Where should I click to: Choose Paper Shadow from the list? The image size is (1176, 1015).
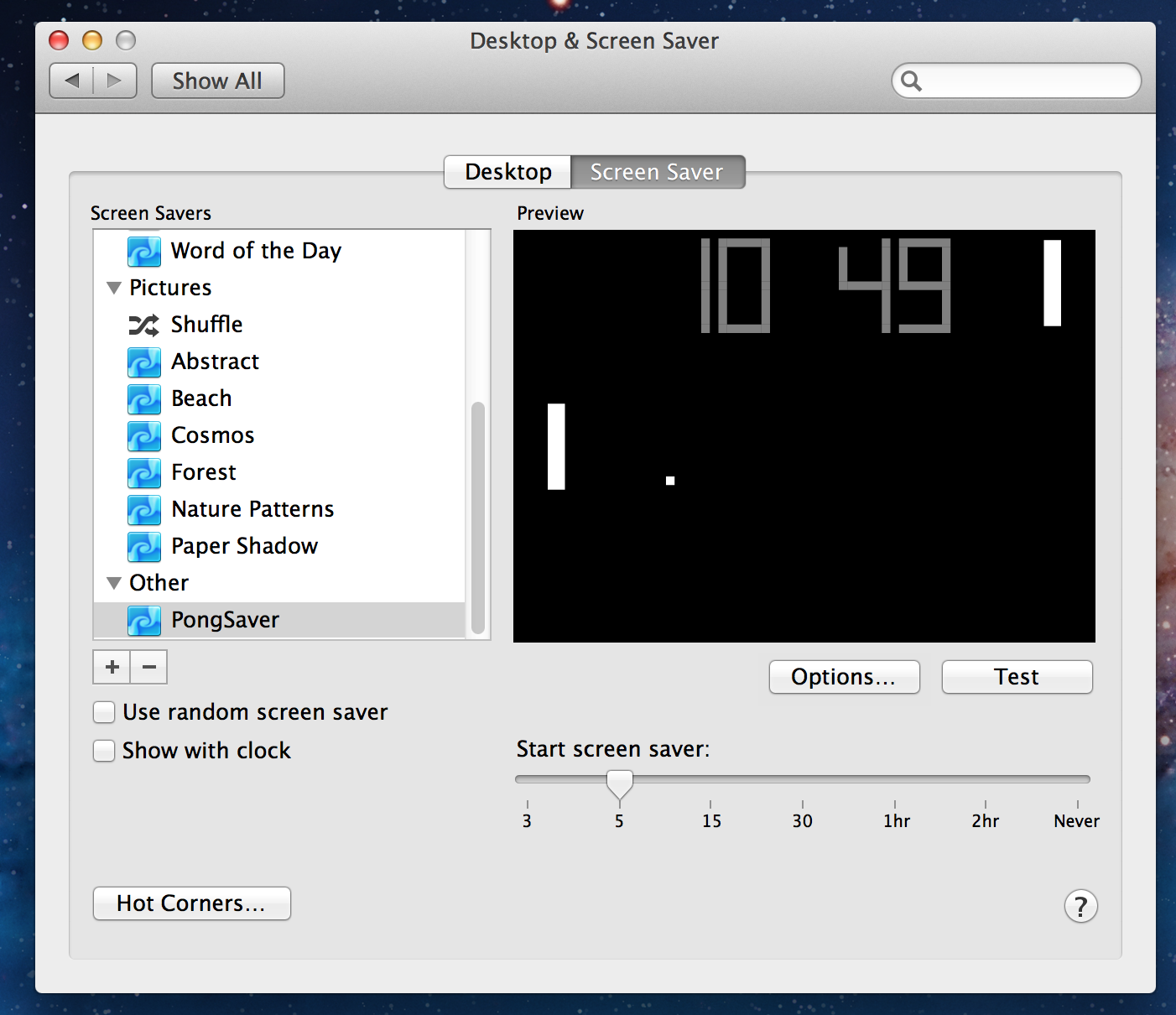pos(244,546)
